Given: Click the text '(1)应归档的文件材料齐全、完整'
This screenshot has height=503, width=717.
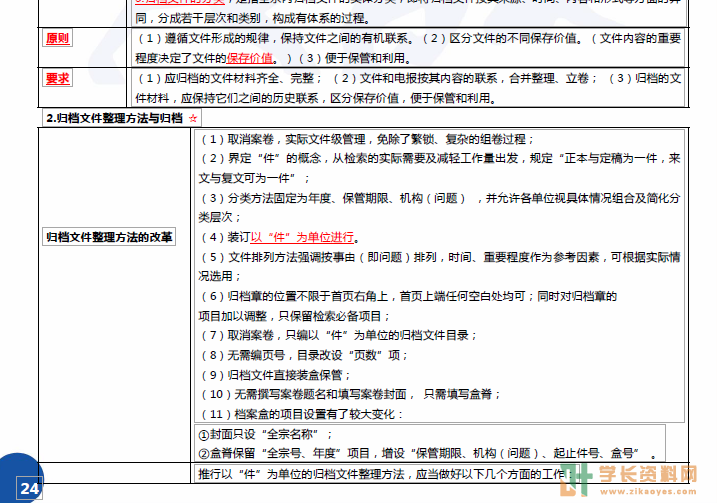Looking at the screenshot, I should click(229, 78).
